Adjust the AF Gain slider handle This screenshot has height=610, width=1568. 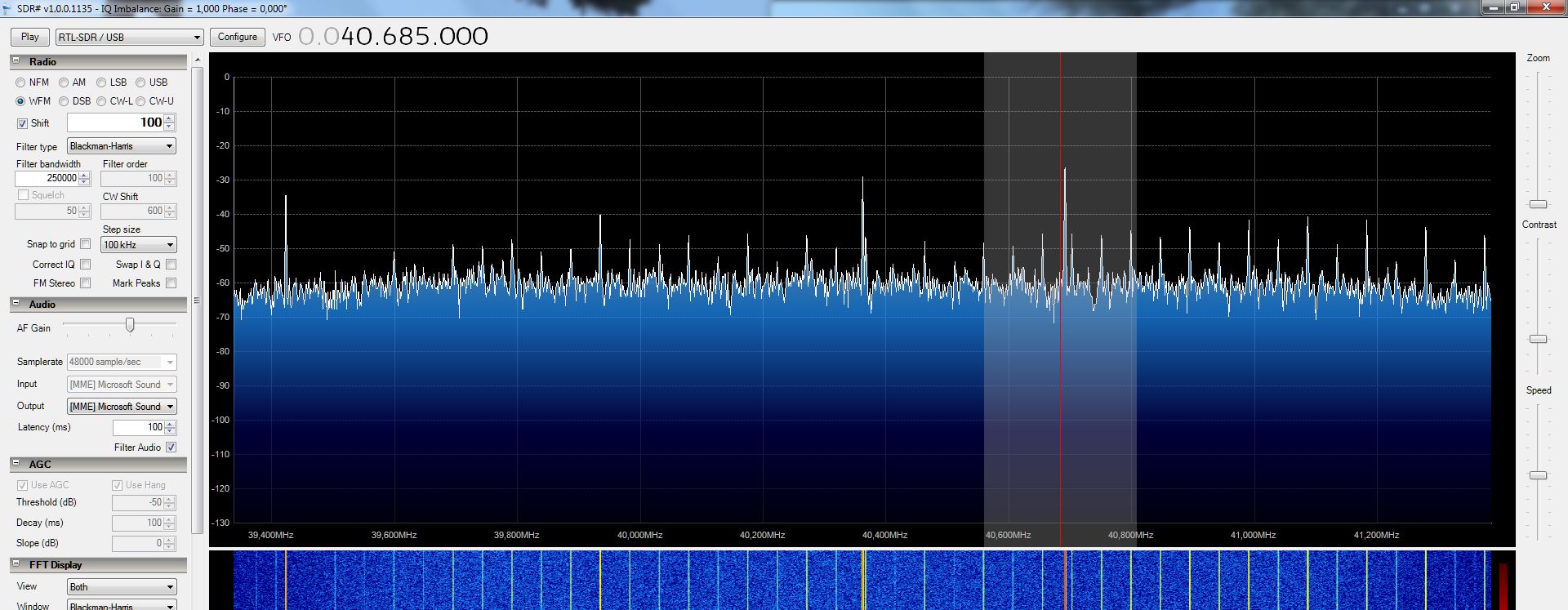(129, 326)
